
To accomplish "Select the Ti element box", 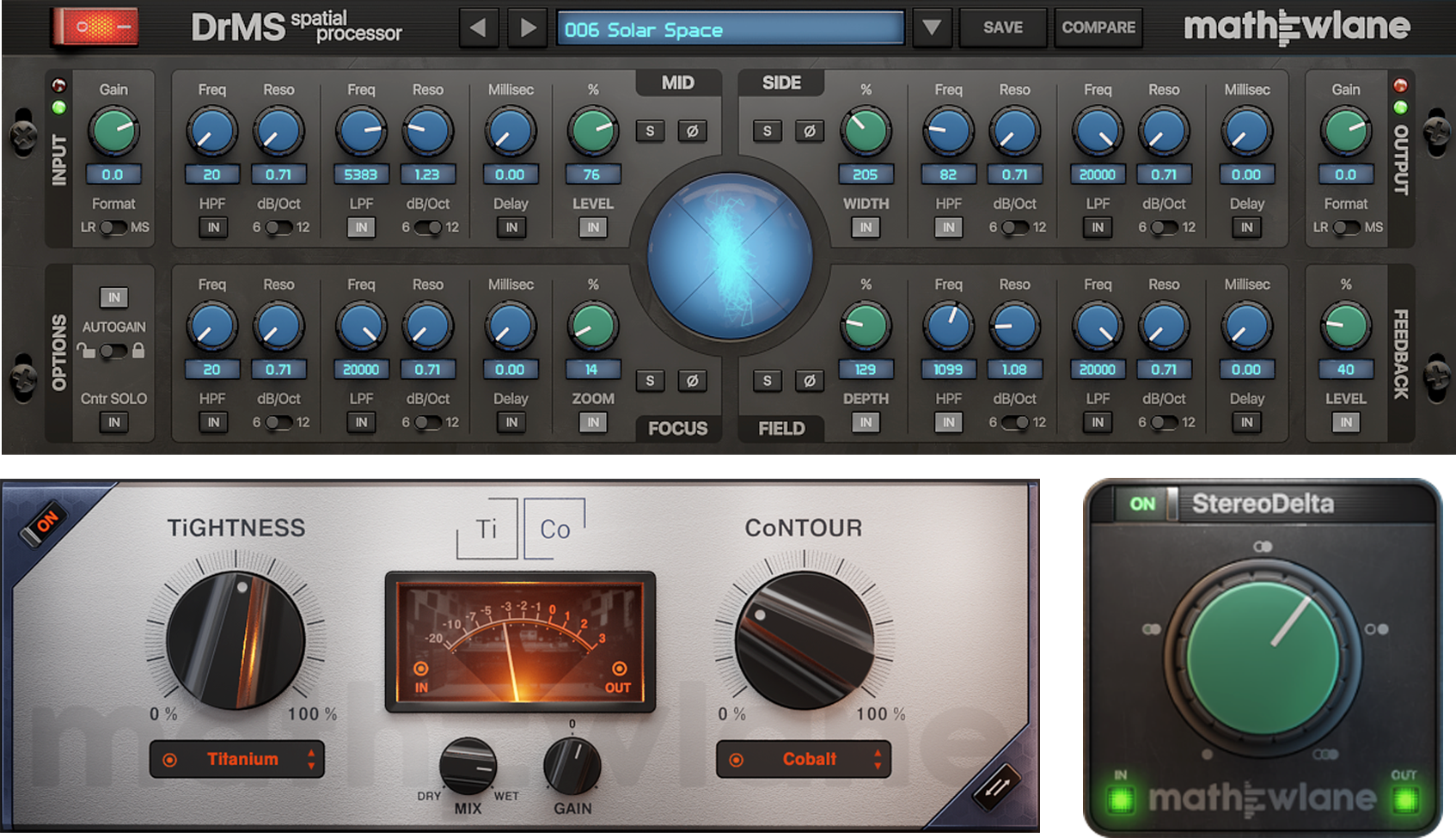I will [x=486, y=529].
